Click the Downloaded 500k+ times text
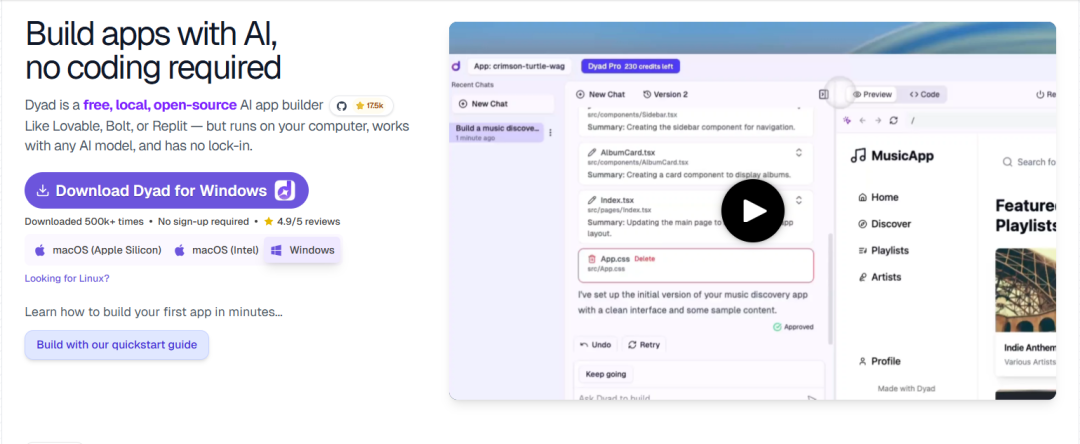The width and height of the screenshot is (1080, 444). click(x=84, y=222)
